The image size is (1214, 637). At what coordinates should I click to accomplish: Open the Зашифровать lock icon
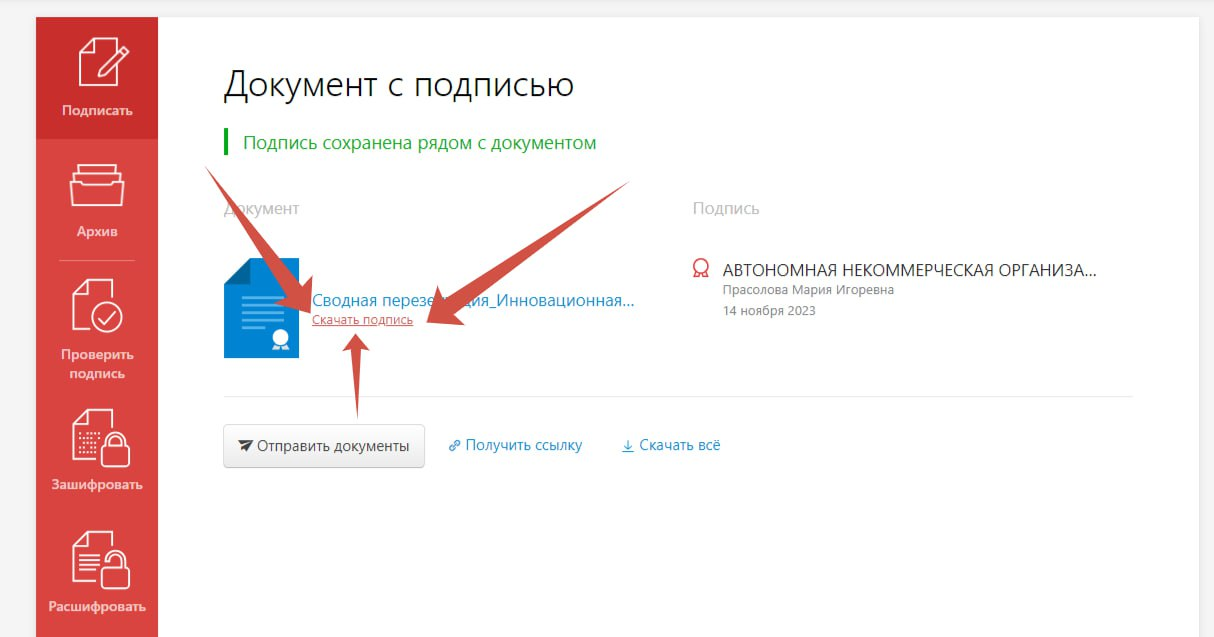pyautogui.click(x=97, y=436)
